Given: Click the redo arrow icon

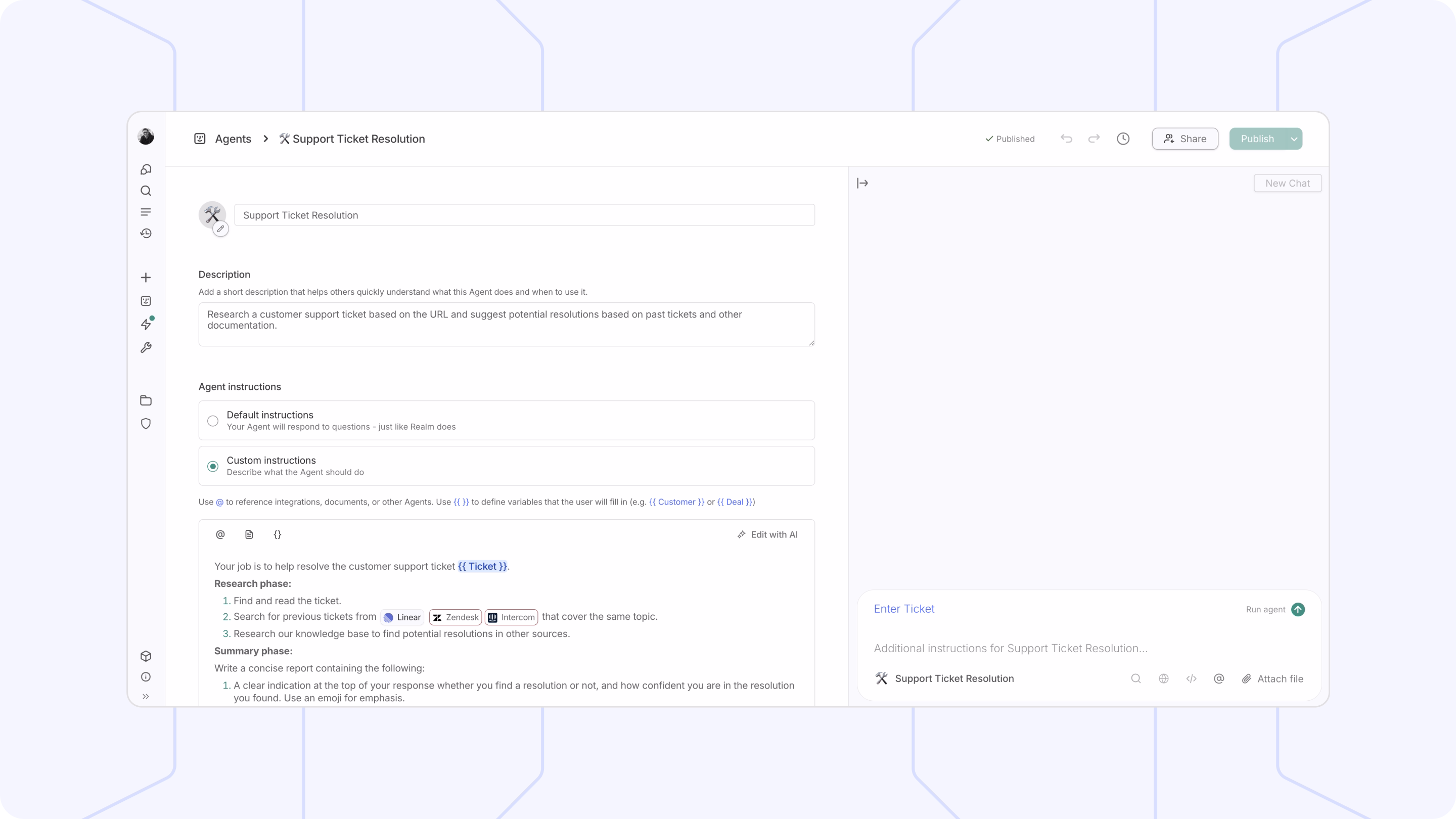Looking at the screenshot, I should [1094, 139].
